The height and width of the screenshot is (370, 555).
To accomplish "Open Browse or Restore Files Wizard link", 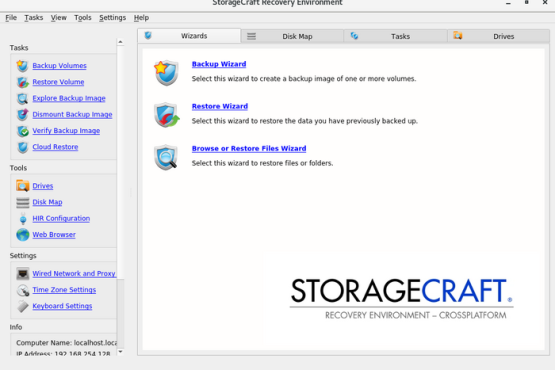I will [249, 148].
